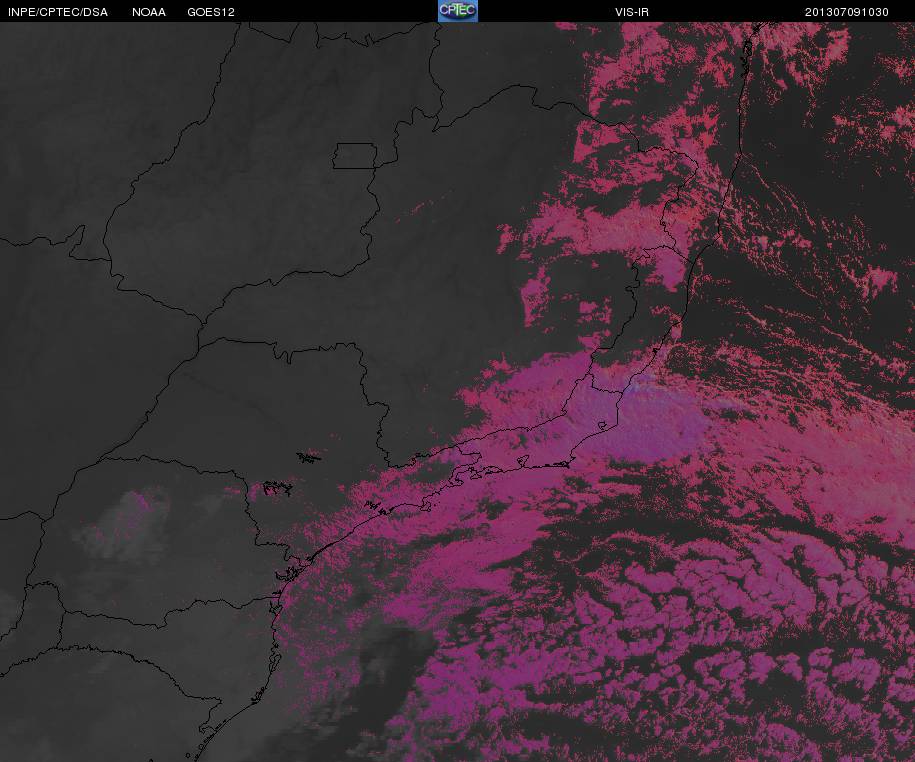Click the CPTEC logo in header
Viewport: 915px width, 762px height.
pyautogui.click(x=458, y=11)
